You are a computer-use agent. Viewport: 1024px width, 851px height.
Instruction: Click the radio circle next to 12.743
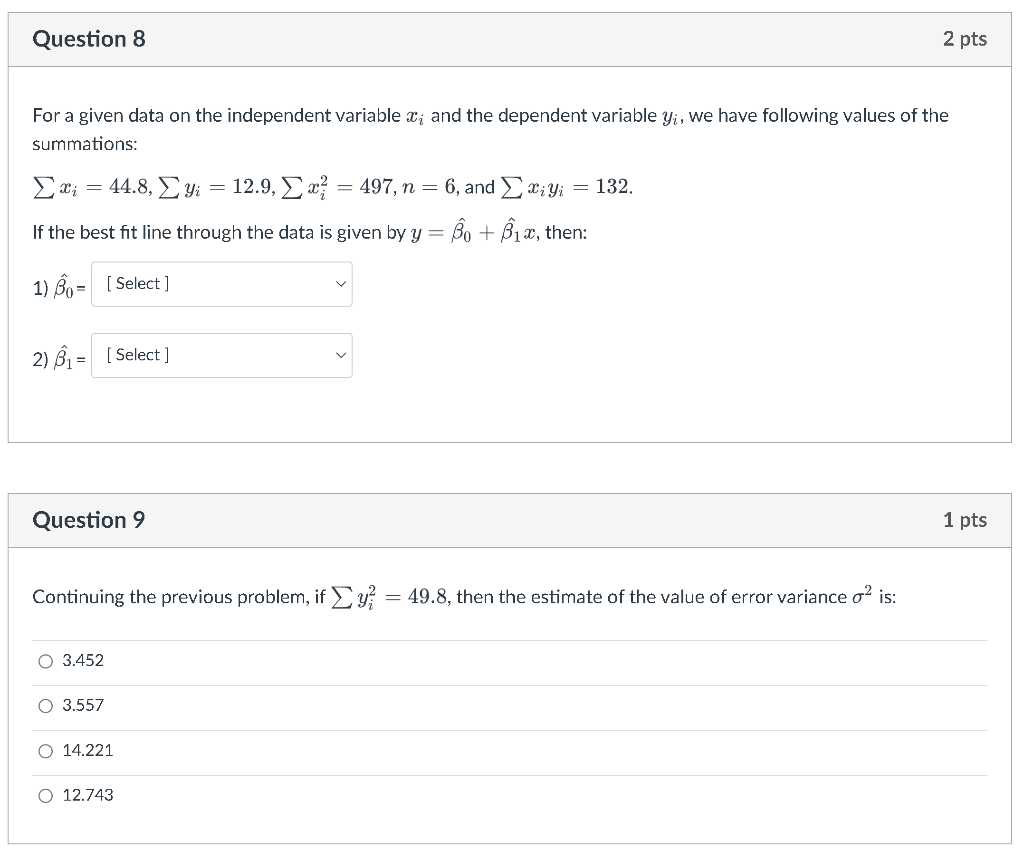[45, 795]
